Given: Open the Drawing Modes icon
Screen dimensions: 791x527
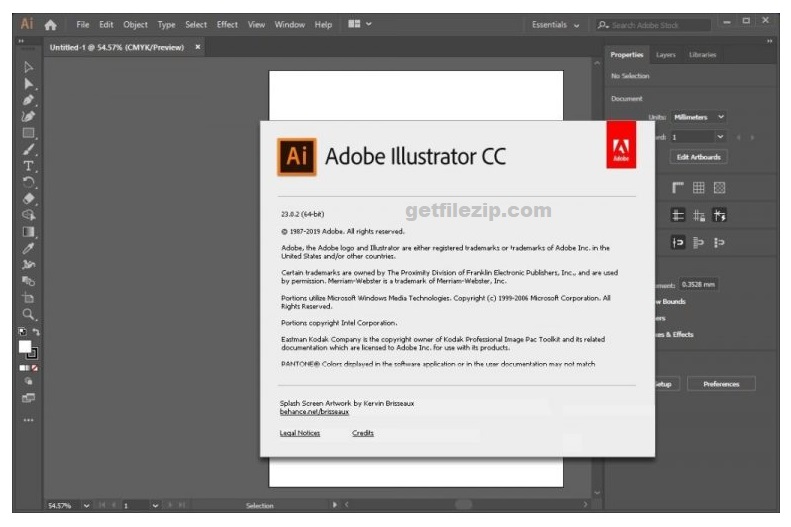Looking at the screenshot, I should point(28,382).
